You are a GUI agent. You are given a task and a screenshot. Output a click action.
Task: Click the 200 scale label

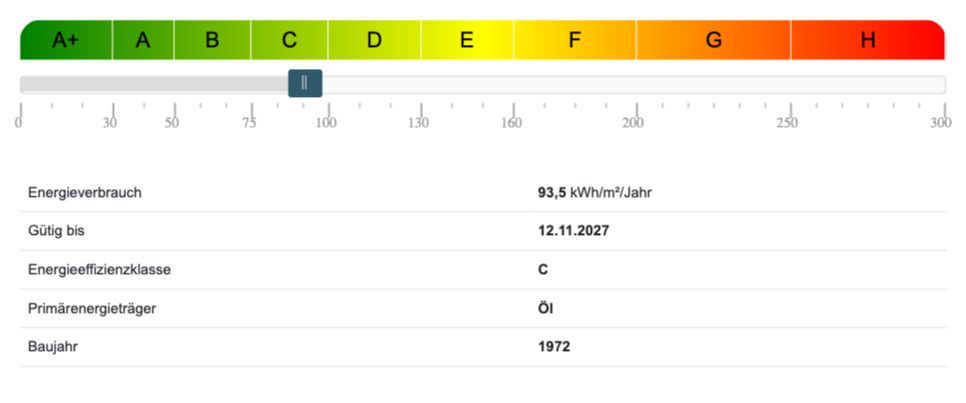click(x=633, y=123)
